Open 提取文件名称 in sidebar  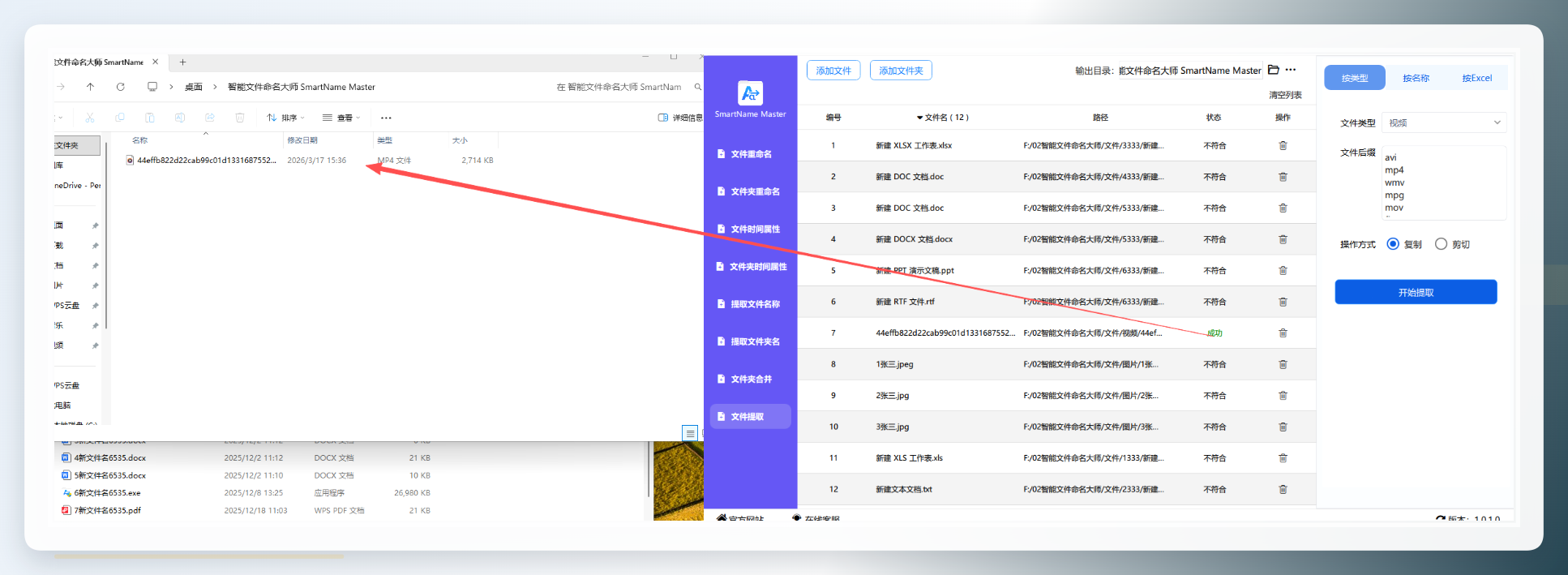click(751, 304)
